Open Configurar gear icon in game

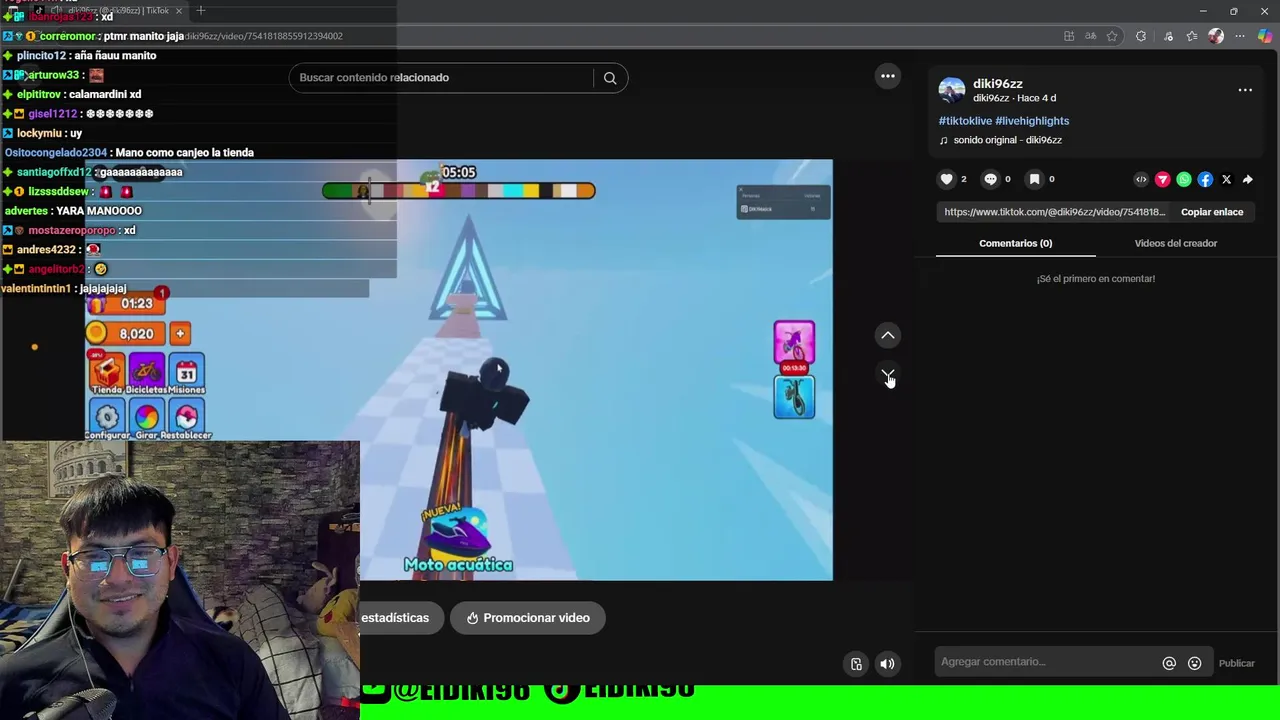(106, 419)
